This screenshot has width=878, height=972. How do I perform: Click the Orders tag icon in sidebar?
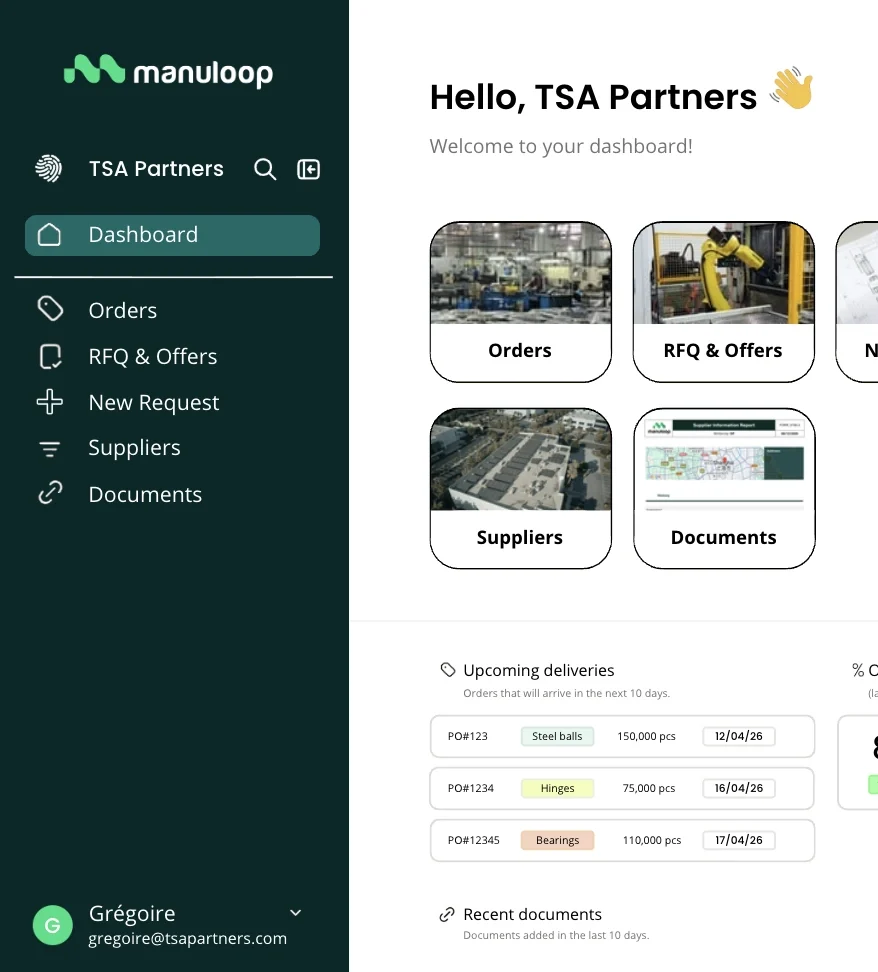pyautogui.click(x=50, y=309)
